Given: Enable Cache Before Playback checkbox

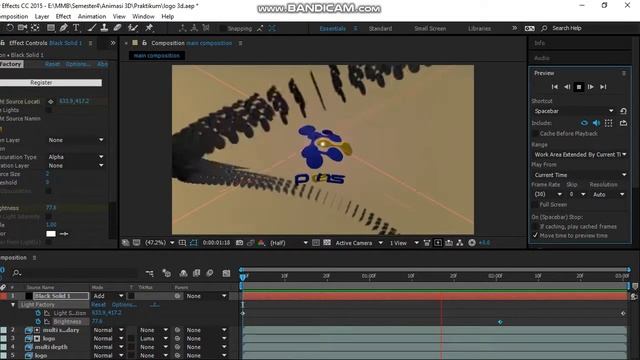Looking at the screenshot, I should point(536,134).
